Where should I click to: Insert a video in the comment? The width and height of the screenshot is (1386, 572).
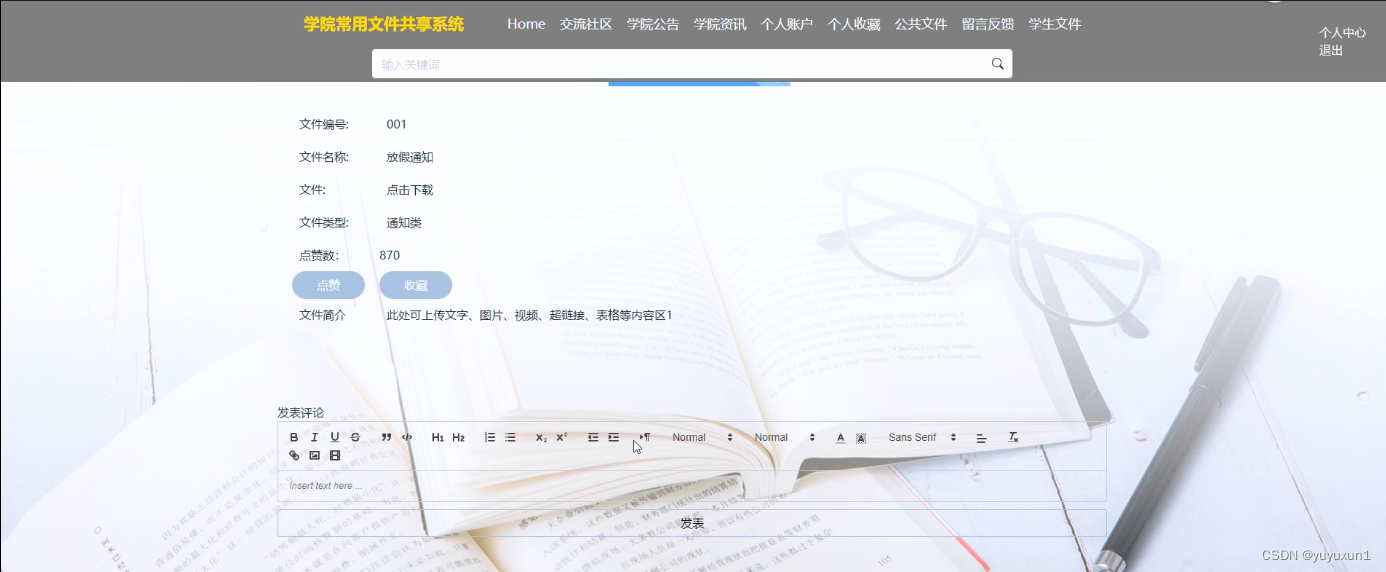click(x=335, y=456)
